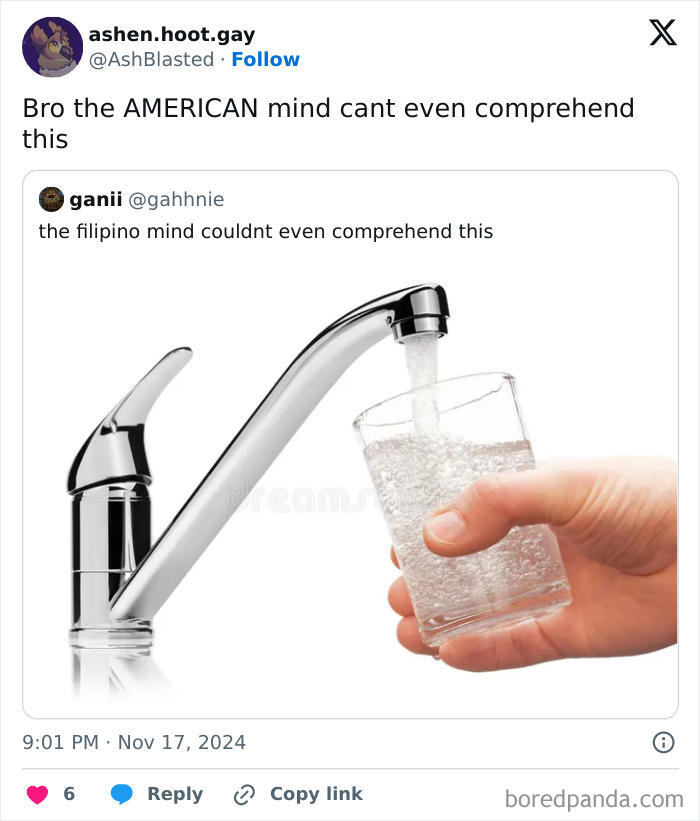The width and height of the screenshot is (700, 821).
Task: Open the tweet info icon beside the timestamp
Action: (665, 742)
